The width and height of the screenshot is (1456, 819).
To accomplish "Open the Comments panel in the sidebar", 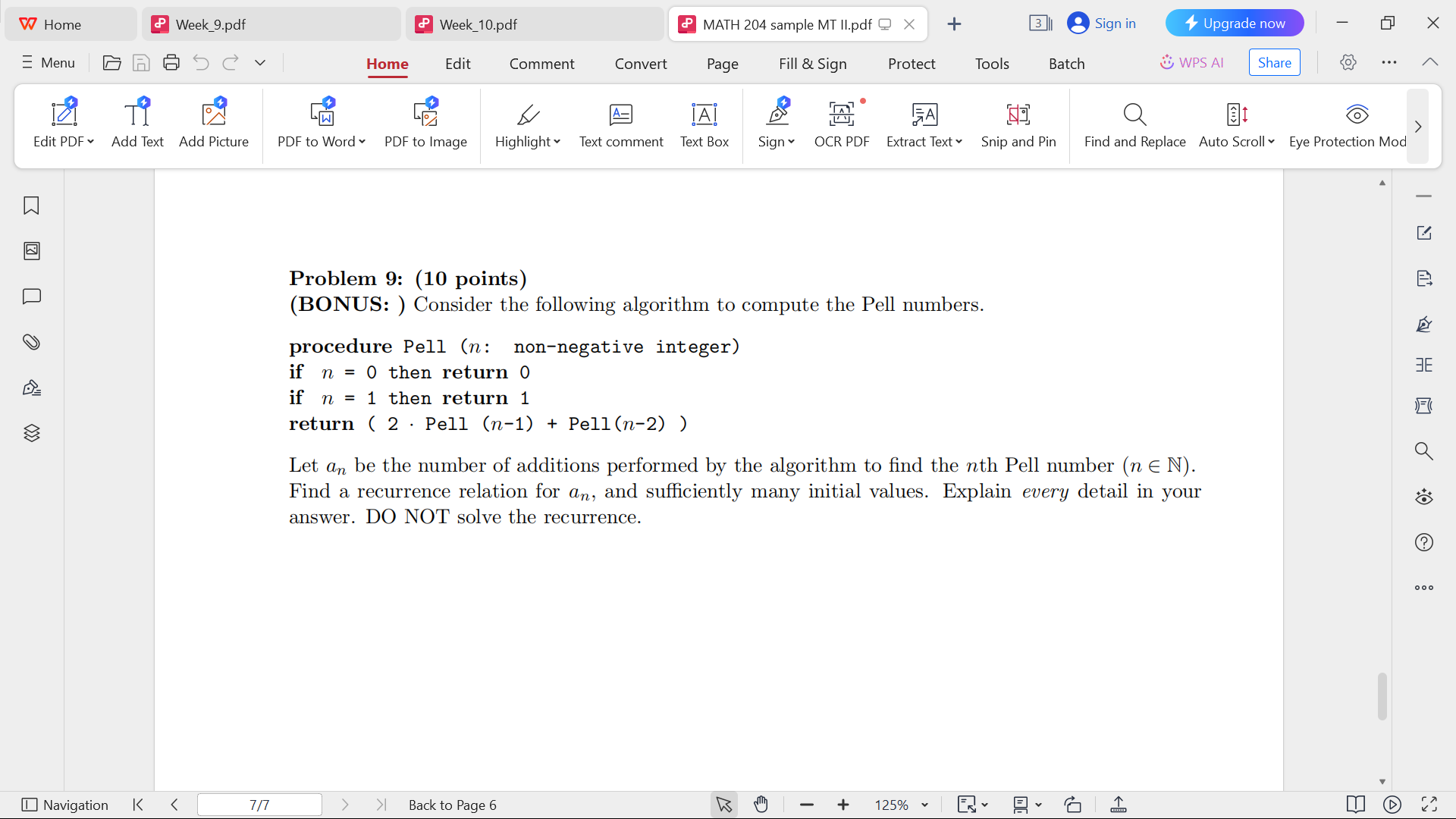I will (31, 297).
